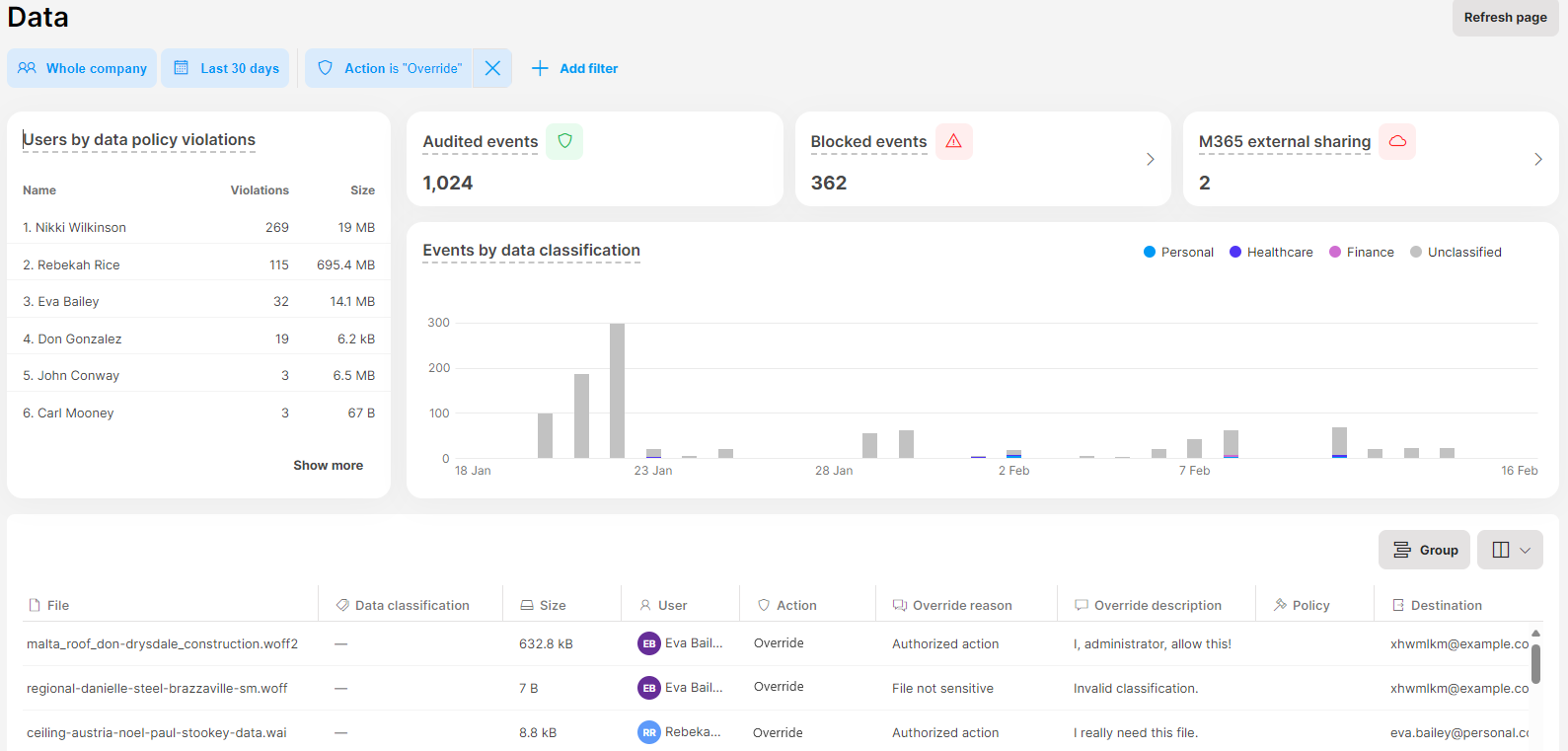Open the Whole company scope filter
This screenshot has height=751, width=1568.
click(82, 68)
